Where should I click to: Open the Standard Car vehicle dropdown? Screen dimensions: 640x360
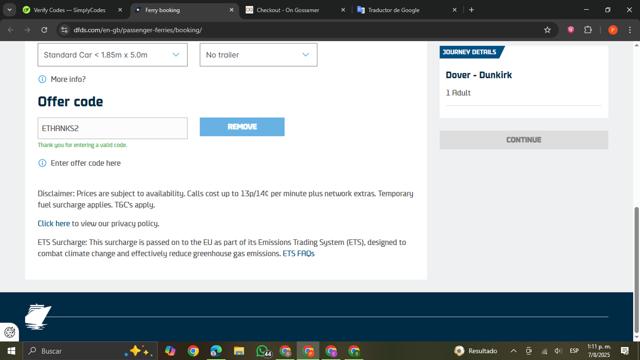click(x=113, y=55)
